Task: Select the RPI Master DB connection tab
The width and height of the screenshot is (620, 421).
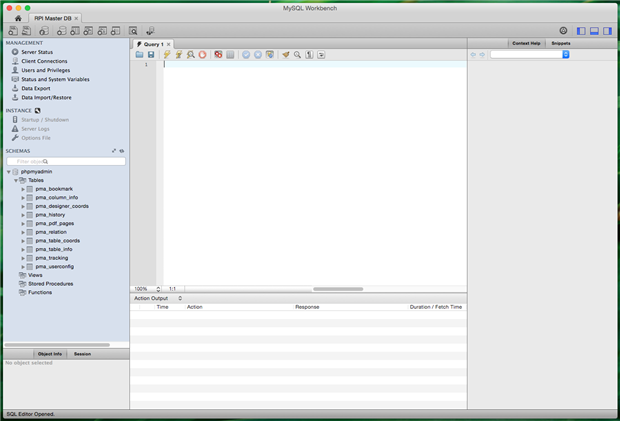Action: tap(53, 18)
